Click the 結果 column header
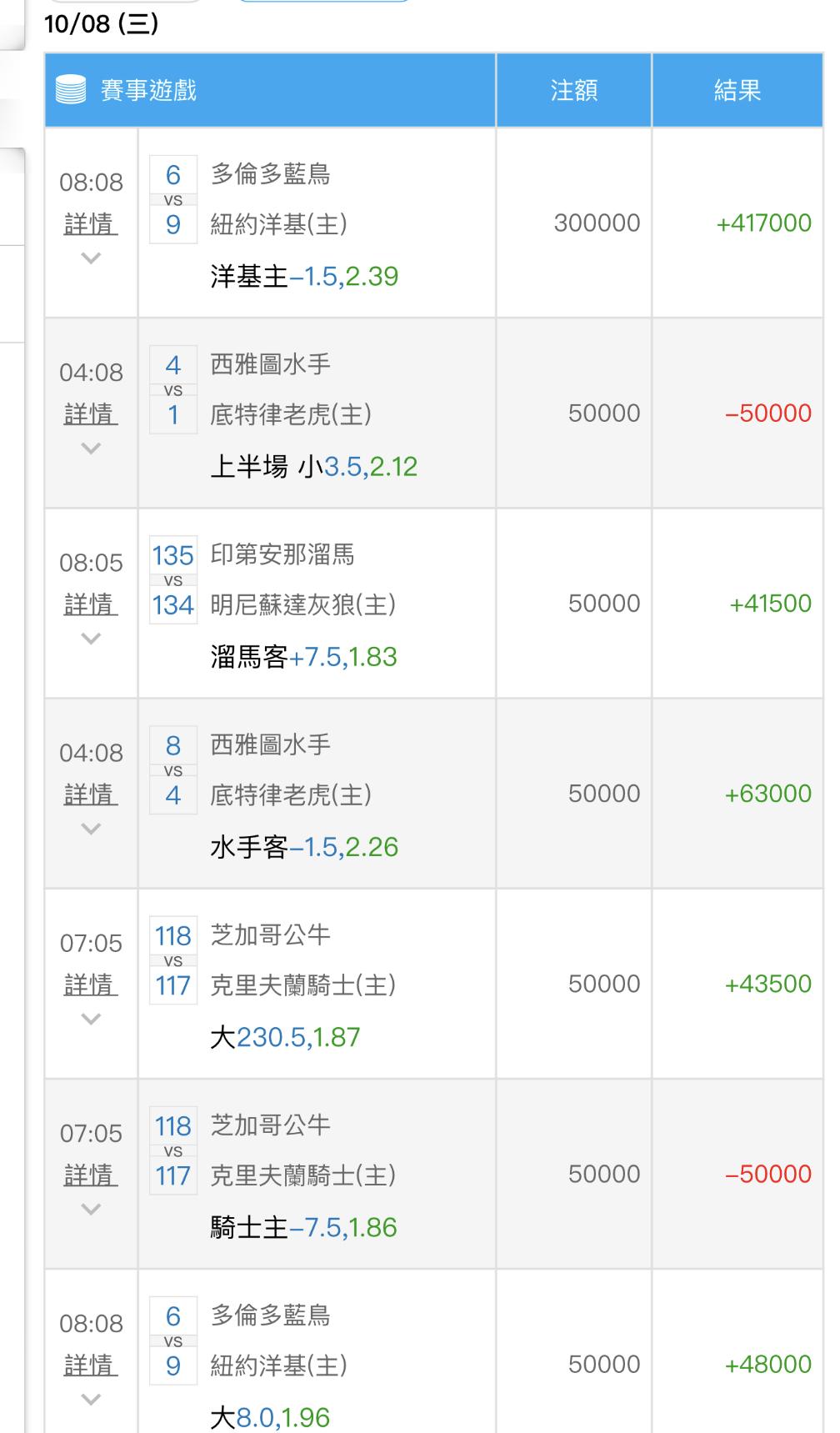Image resolution: width=840 pixels, height=1433 pixels. pyautogui.click(x=737, y=90)
